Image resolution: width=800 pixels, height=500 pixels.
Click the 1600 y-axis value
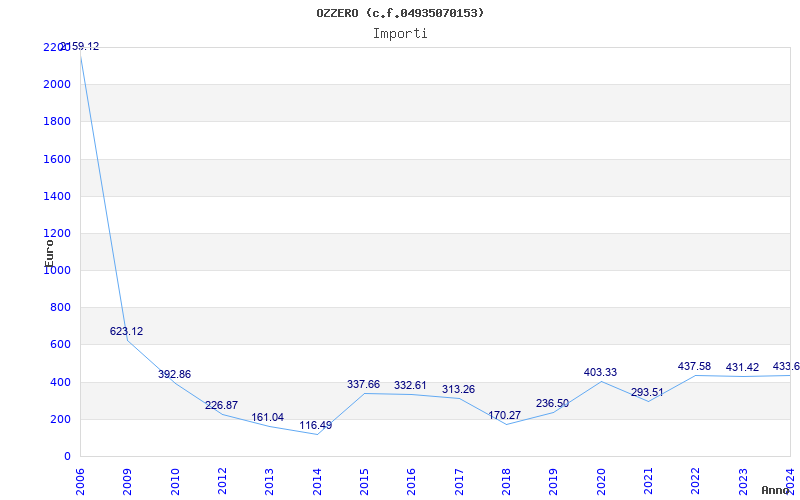click(57, 159)
